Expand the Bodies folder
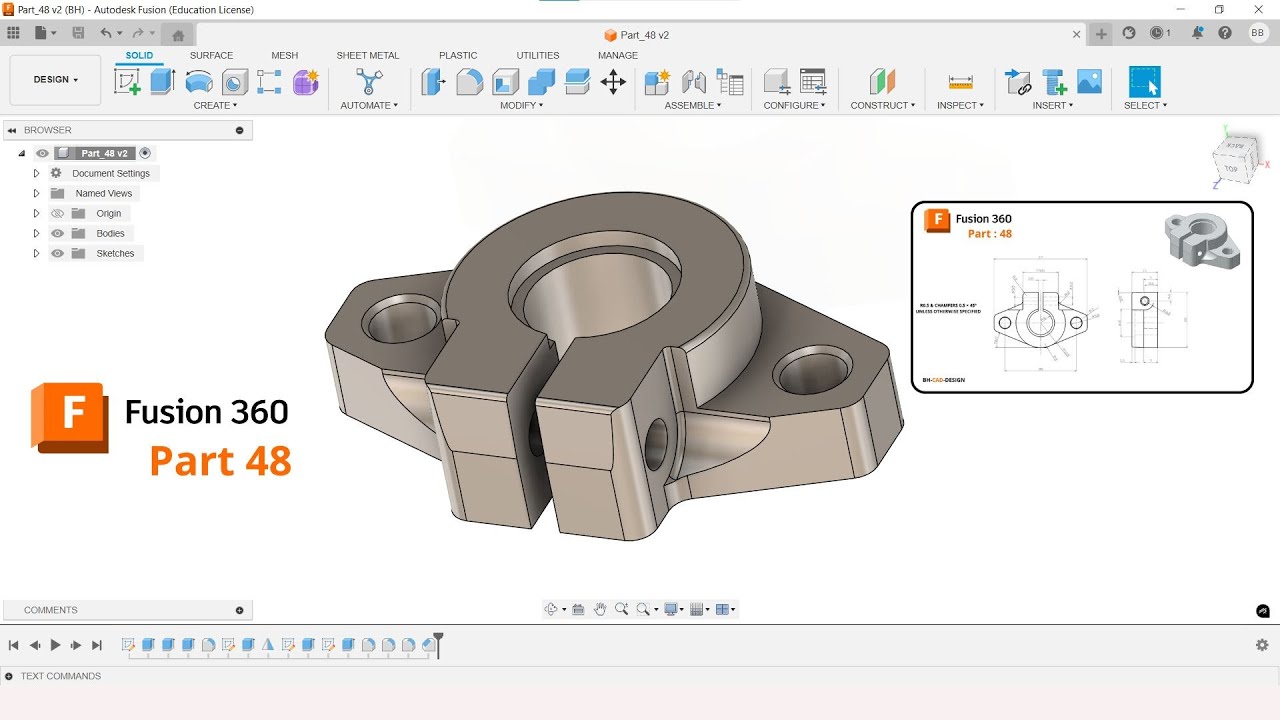Viewport: 1280px width, 720px height. pyautogui.click(x=36, y=233)
